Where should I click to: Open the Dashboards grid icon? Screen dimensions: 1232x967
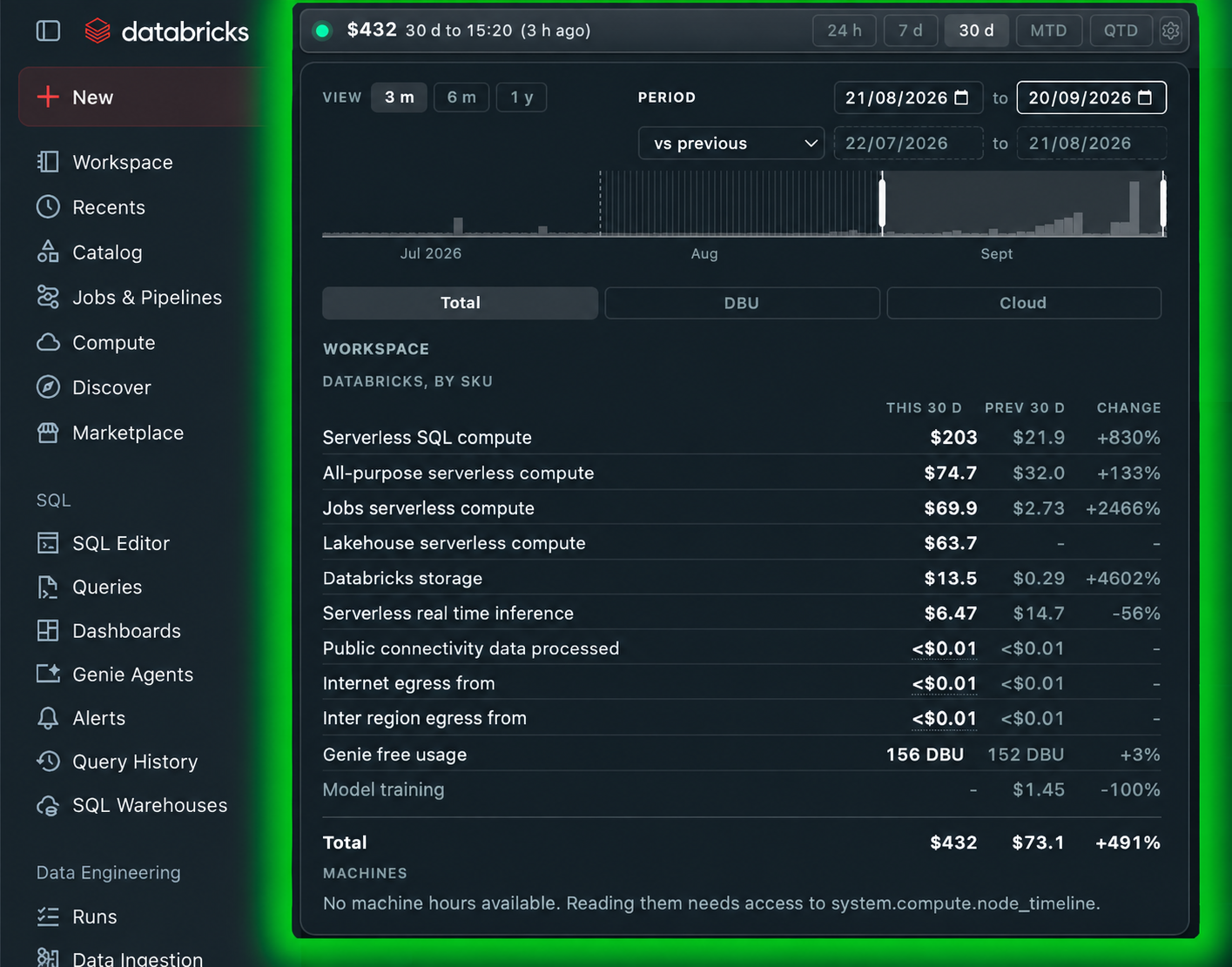coord(48,630)
